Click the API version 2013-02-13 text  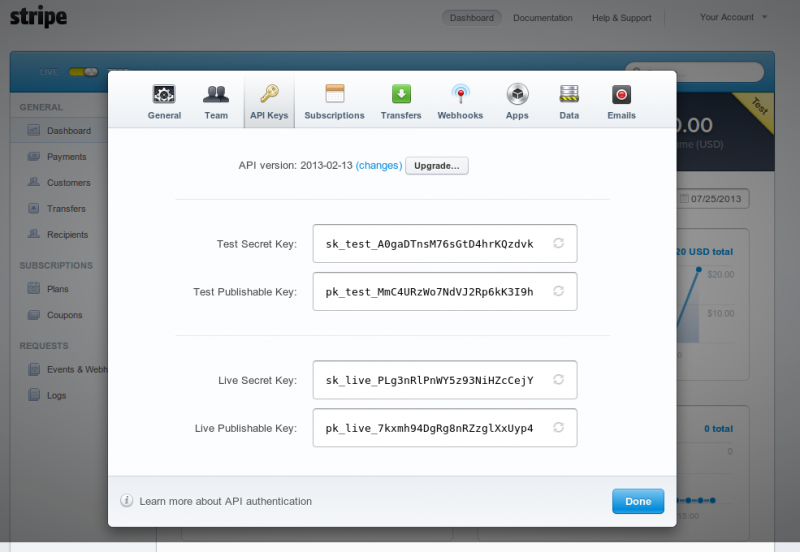tap(295, 166)
